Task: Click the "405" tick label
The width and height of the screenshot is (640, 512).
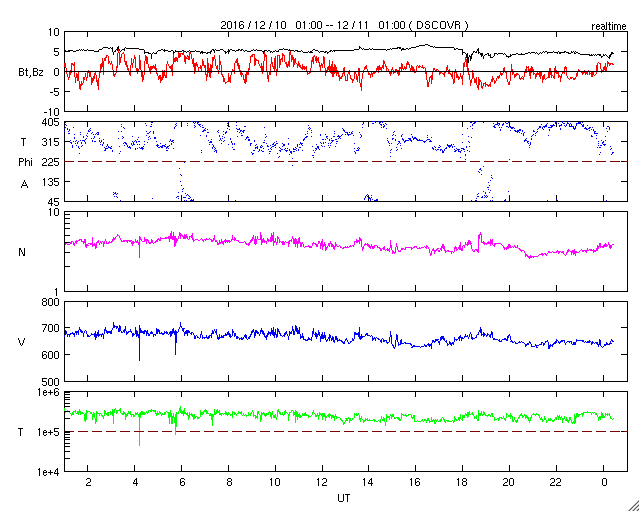Action: (x=52, y=122)
